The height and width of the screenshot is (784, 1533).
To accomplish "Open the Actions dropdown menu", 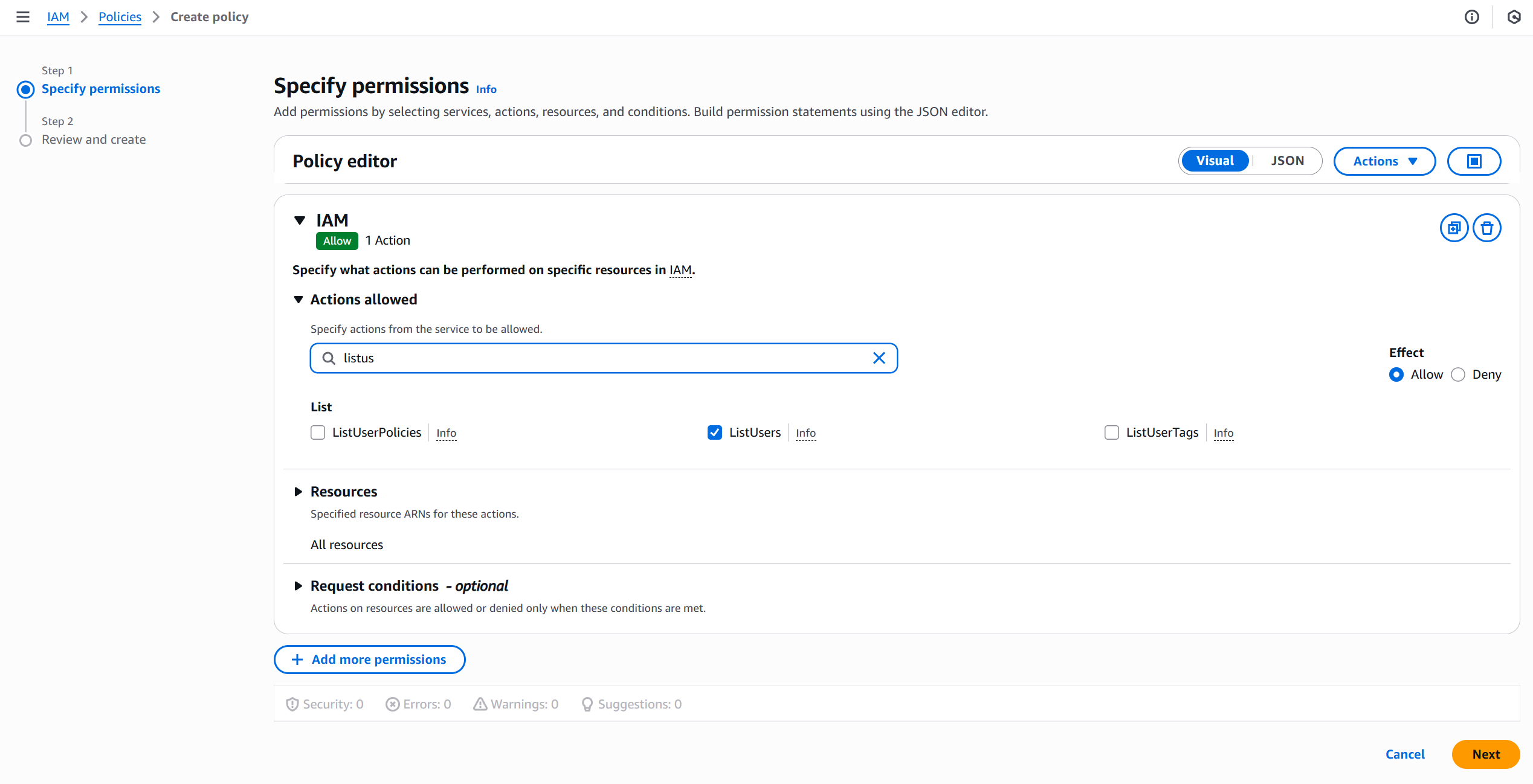I will (x=1384, y=161).
